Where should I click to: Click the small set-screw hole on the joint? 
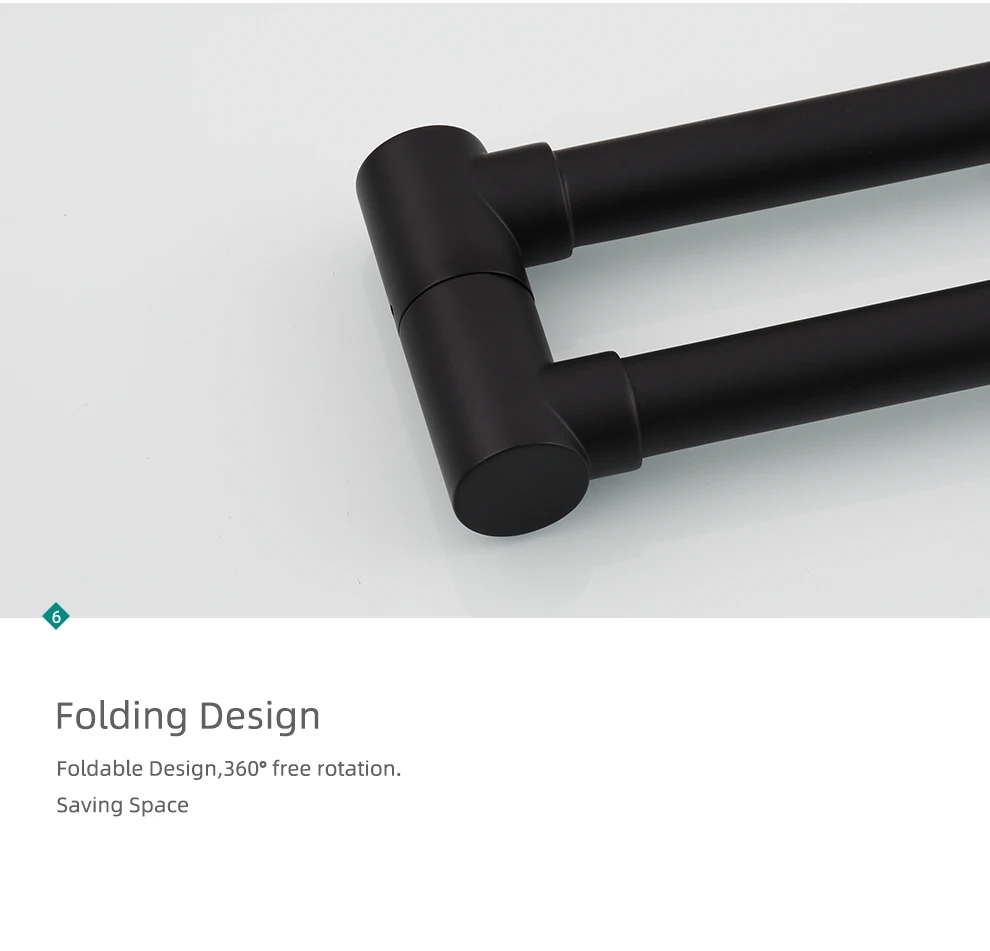pos(391,310)
